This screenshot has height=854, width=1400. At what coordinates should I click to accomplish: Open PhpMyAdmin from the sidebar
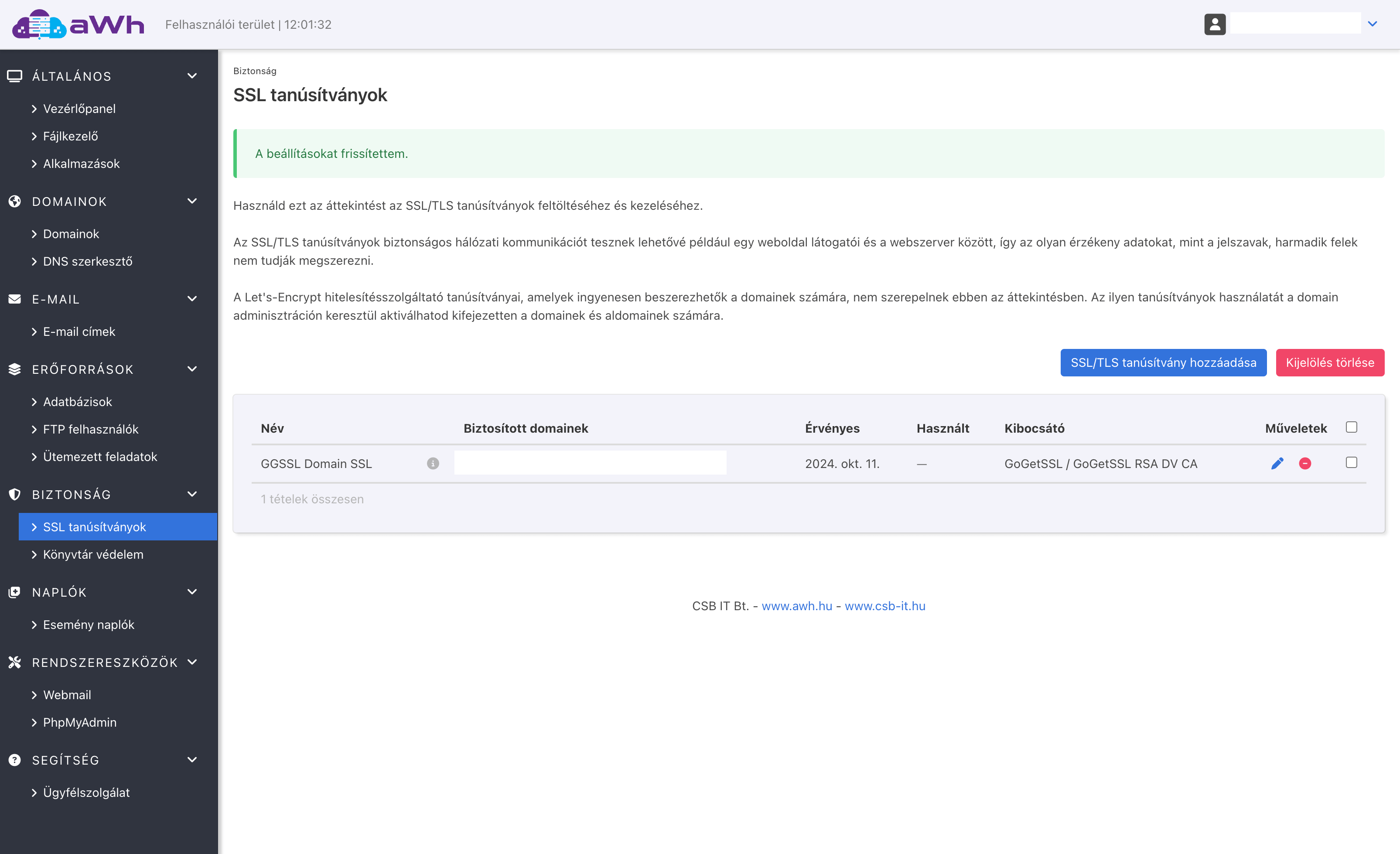pos(79,722)
